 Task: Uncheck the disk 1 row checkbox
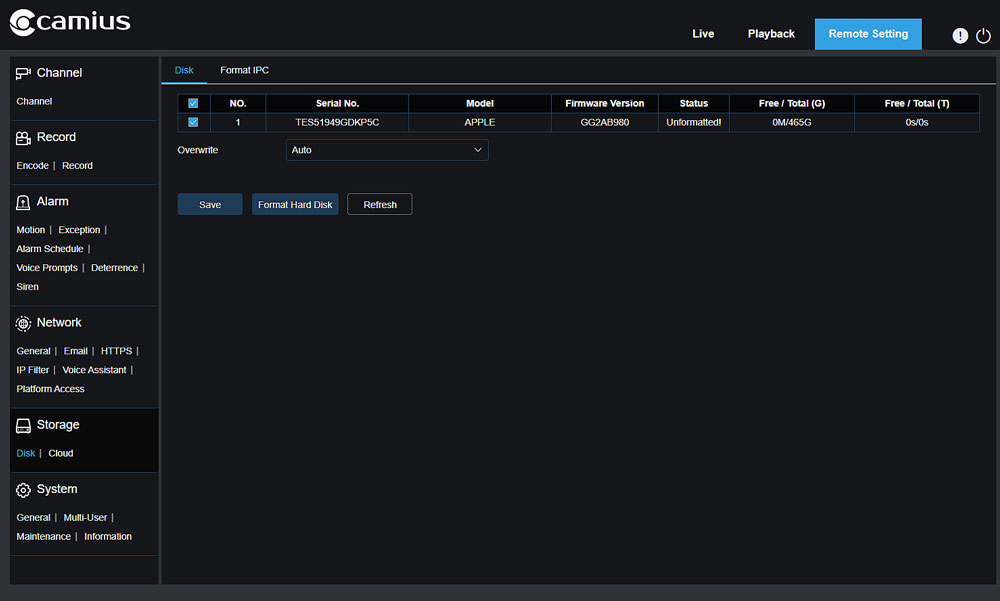click(x=193, y=122)
